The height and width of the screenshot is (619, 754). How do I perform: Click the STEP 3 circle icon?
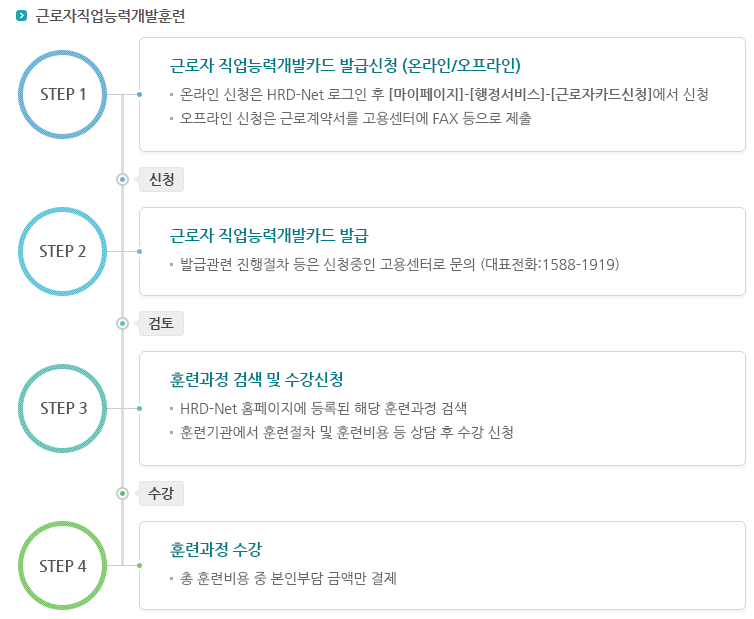coord(63,408)
